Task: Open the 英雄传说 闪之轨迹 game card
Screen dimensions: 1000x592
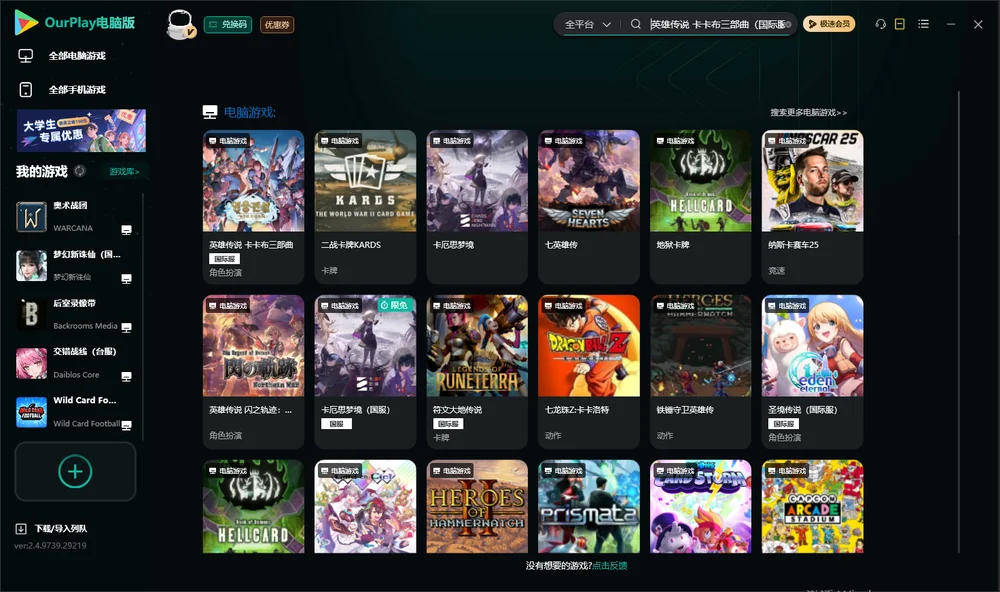Action: [x=253, y=372]
